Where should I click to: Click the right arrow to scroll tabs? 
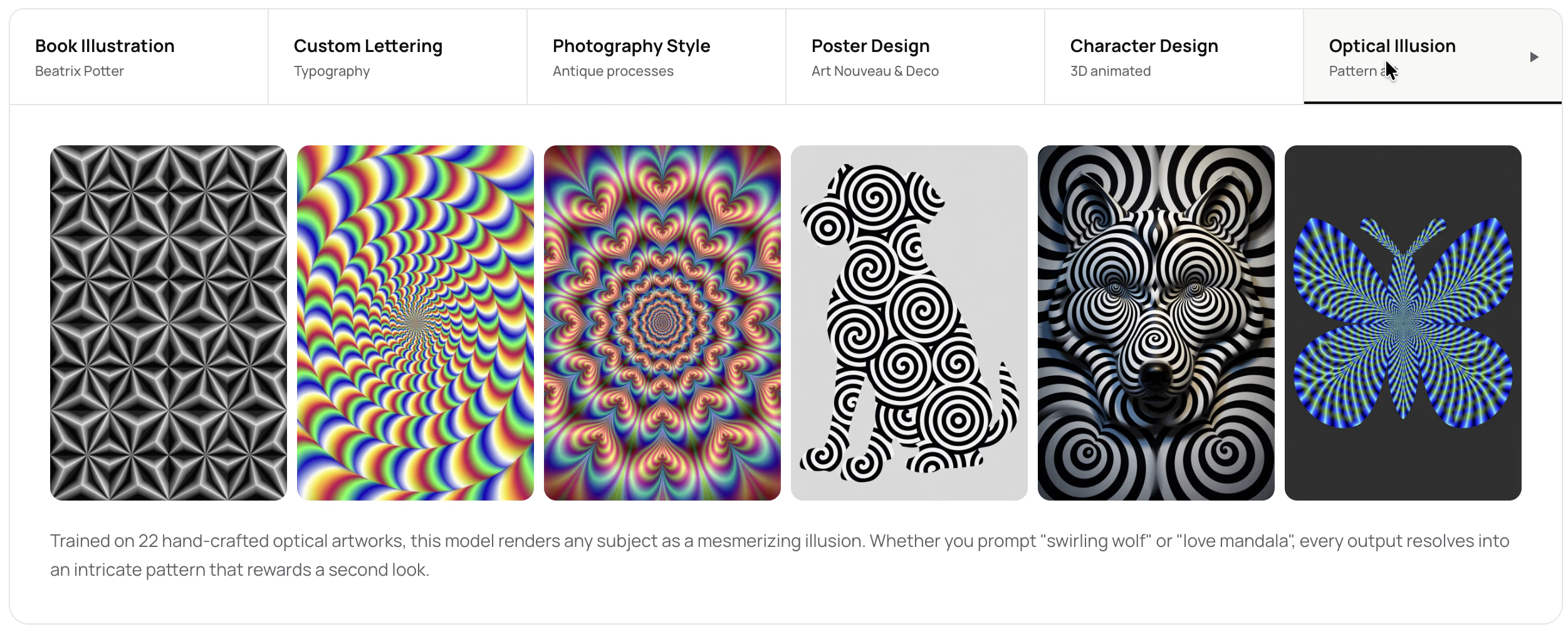coord(1535,56)
